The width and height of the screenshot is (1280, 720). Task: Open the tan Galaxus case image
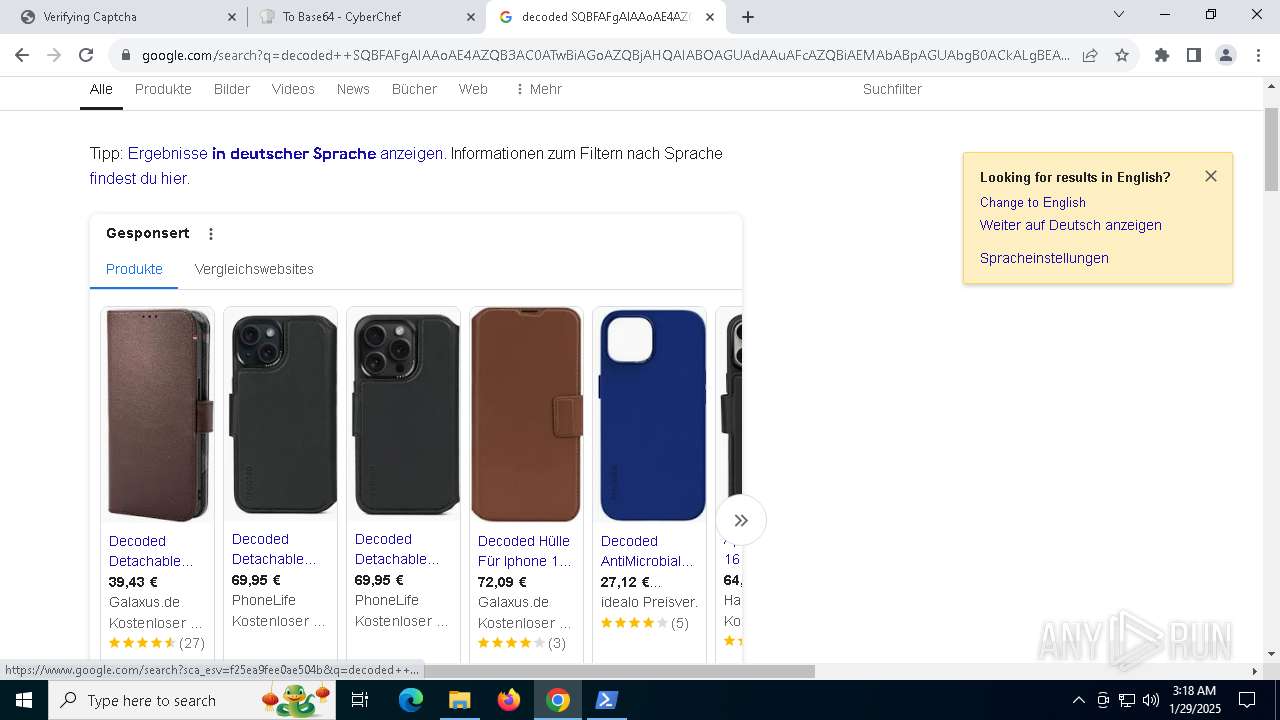[x=526, y=414]
